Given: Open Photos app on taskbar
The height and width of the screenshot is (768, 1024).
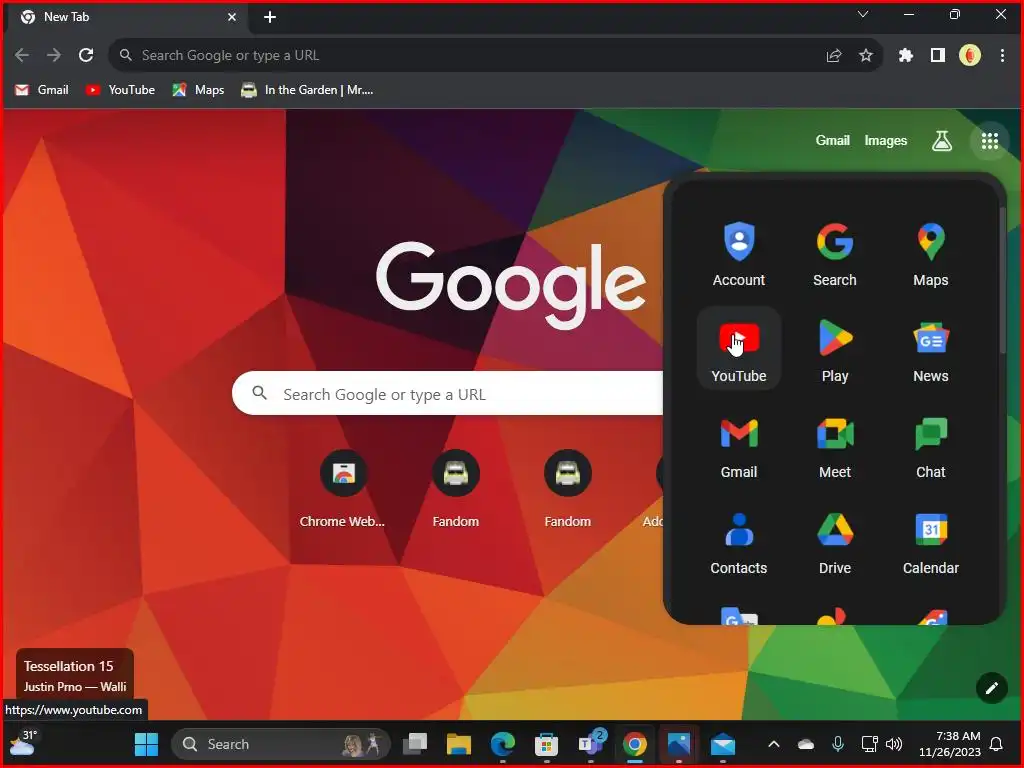Looking at the screenshot, I should (x=679, y=744).
